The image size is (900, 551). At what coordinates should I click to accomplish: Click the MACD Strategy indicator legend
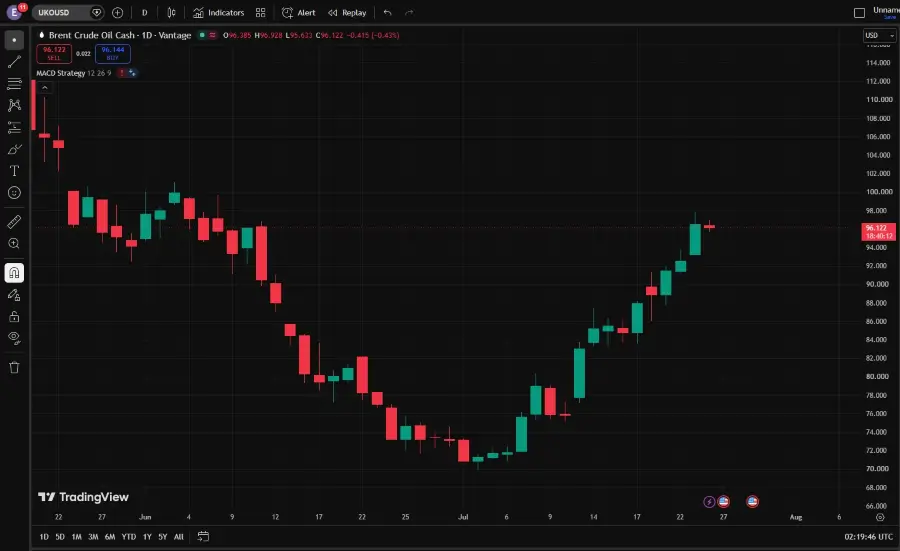[73, 73]
